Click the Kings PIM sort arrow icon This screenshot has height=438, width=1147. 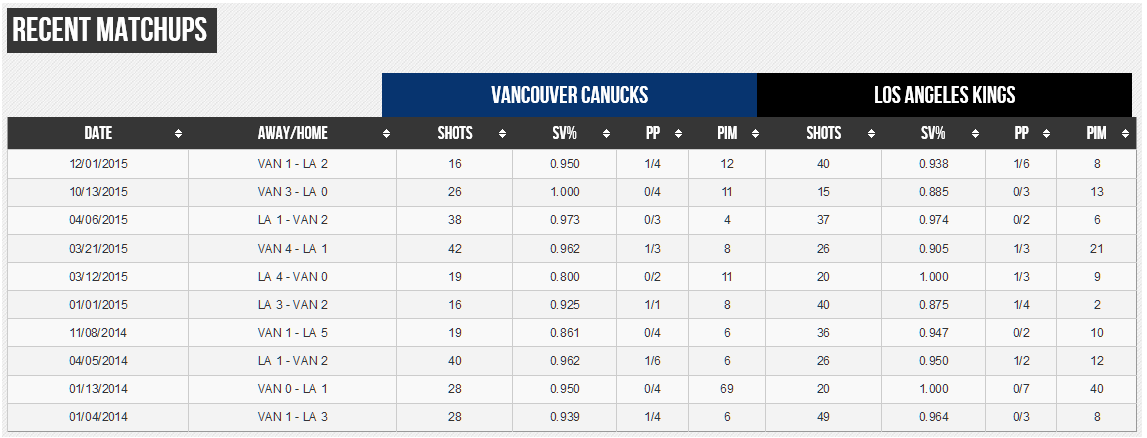coord(1125,134)
